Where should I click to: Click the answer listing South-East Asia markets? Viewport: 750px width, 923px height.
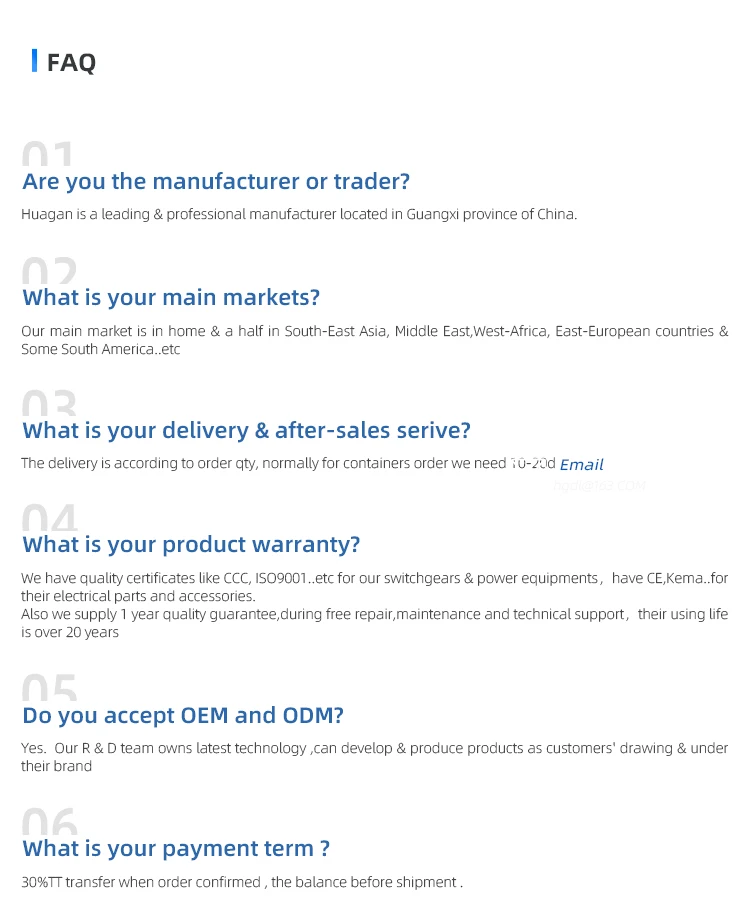pos(374,340)
